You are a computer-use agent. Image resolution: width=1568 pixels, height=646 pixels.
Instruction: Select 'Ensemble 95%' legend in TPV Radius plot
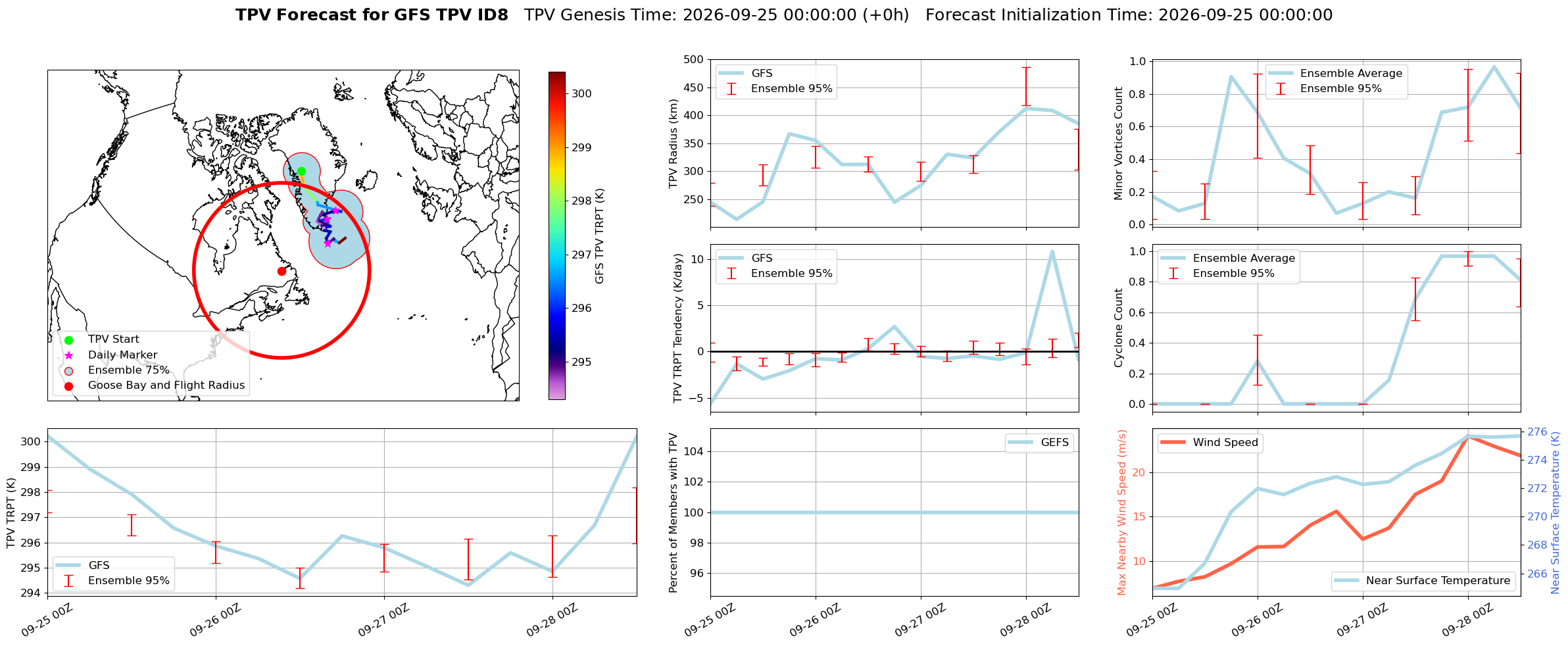point(777,89)
